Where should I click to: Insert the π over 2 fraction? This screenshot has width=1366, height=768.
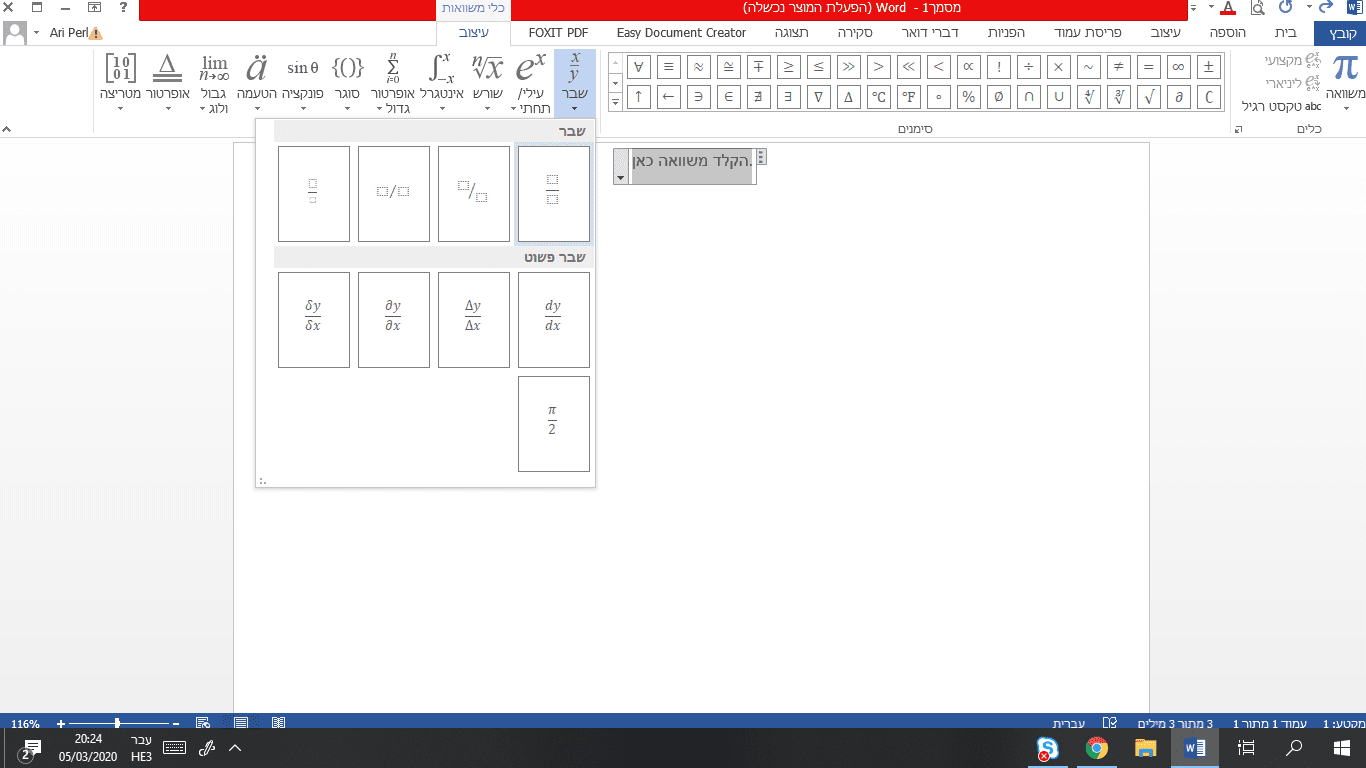(554, 424)
